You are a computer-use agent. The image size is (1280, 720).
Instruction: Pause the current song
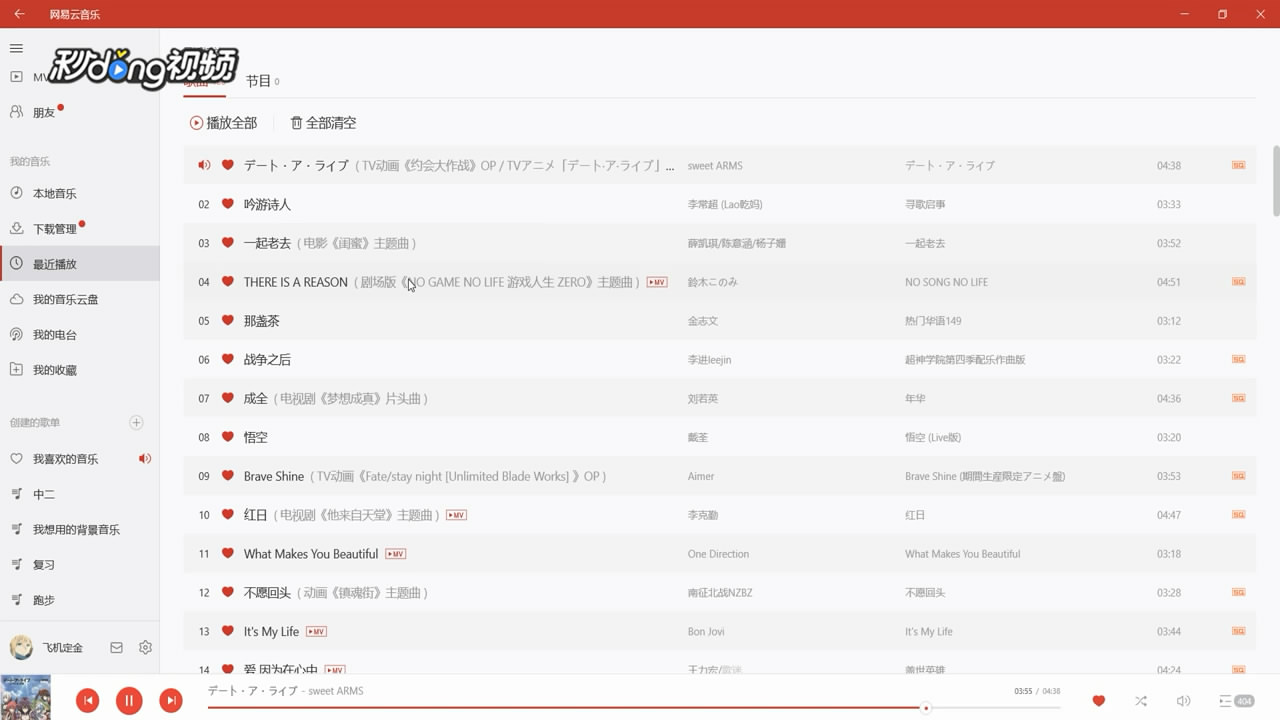click(129, 701)
